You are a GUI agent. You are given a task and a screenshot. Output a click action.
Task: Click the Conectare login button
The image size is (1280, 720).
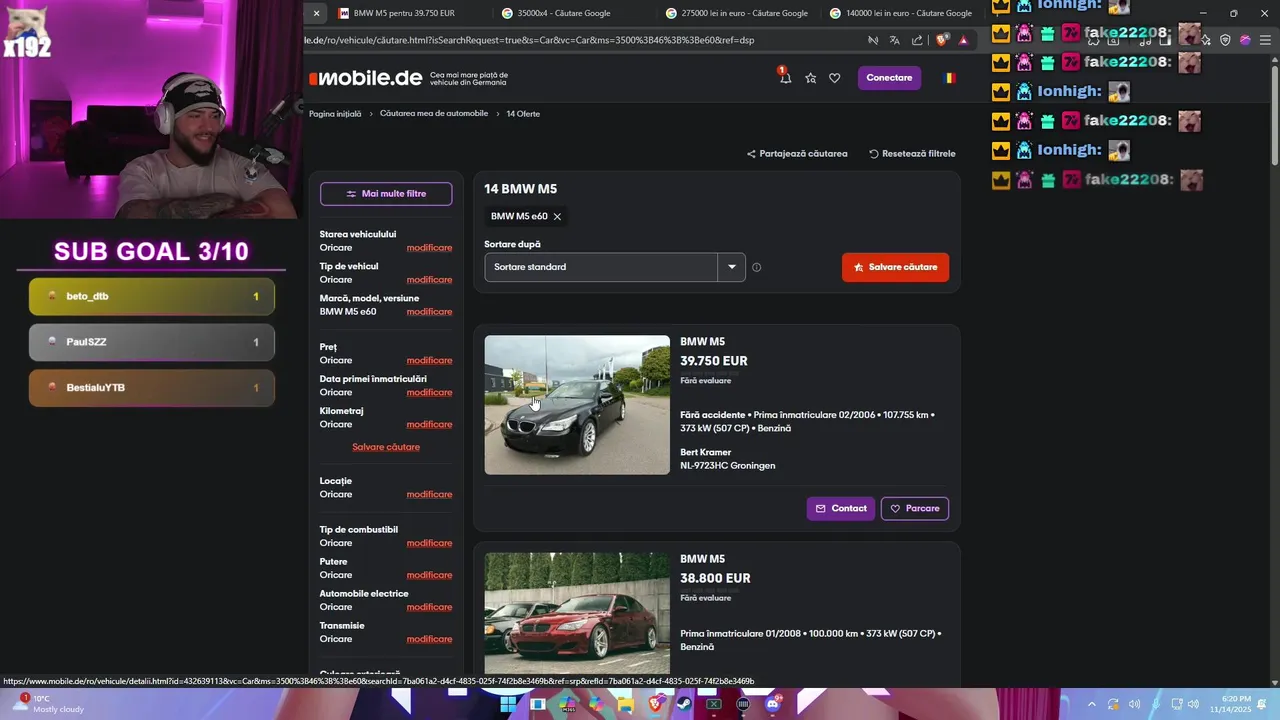(889, 78)
